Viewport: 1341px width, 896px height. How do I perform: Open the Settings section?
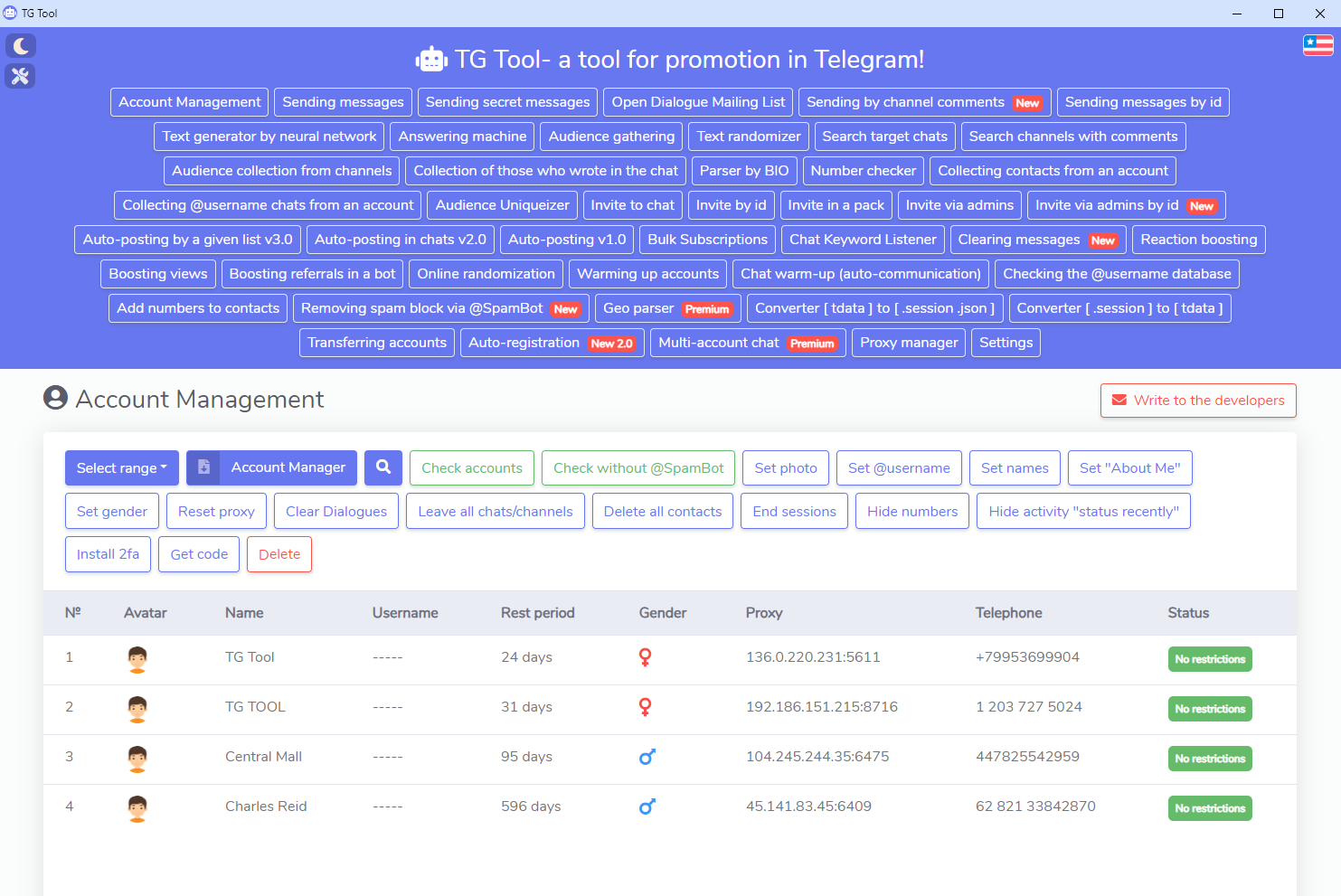pos(1006,343)
